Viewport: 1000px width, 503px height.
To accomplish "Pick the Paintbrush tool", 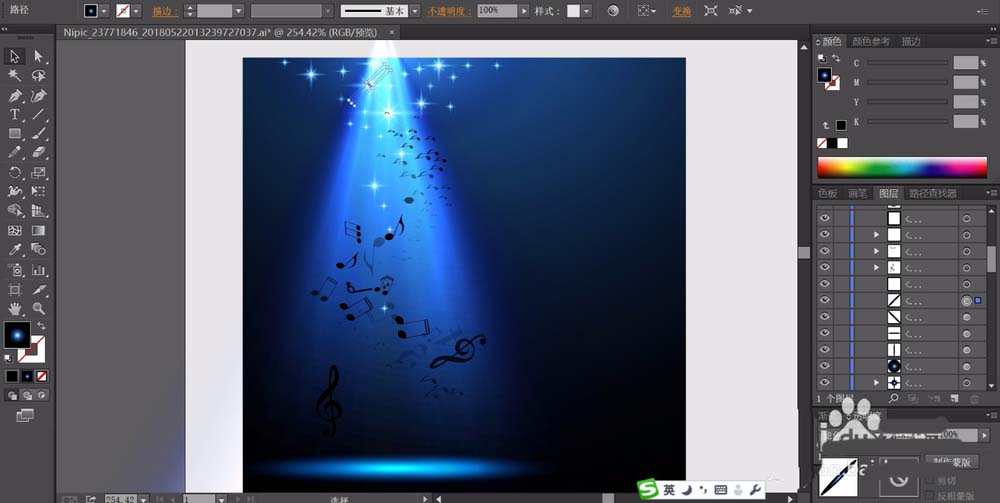I will click(x=38, y=134).
